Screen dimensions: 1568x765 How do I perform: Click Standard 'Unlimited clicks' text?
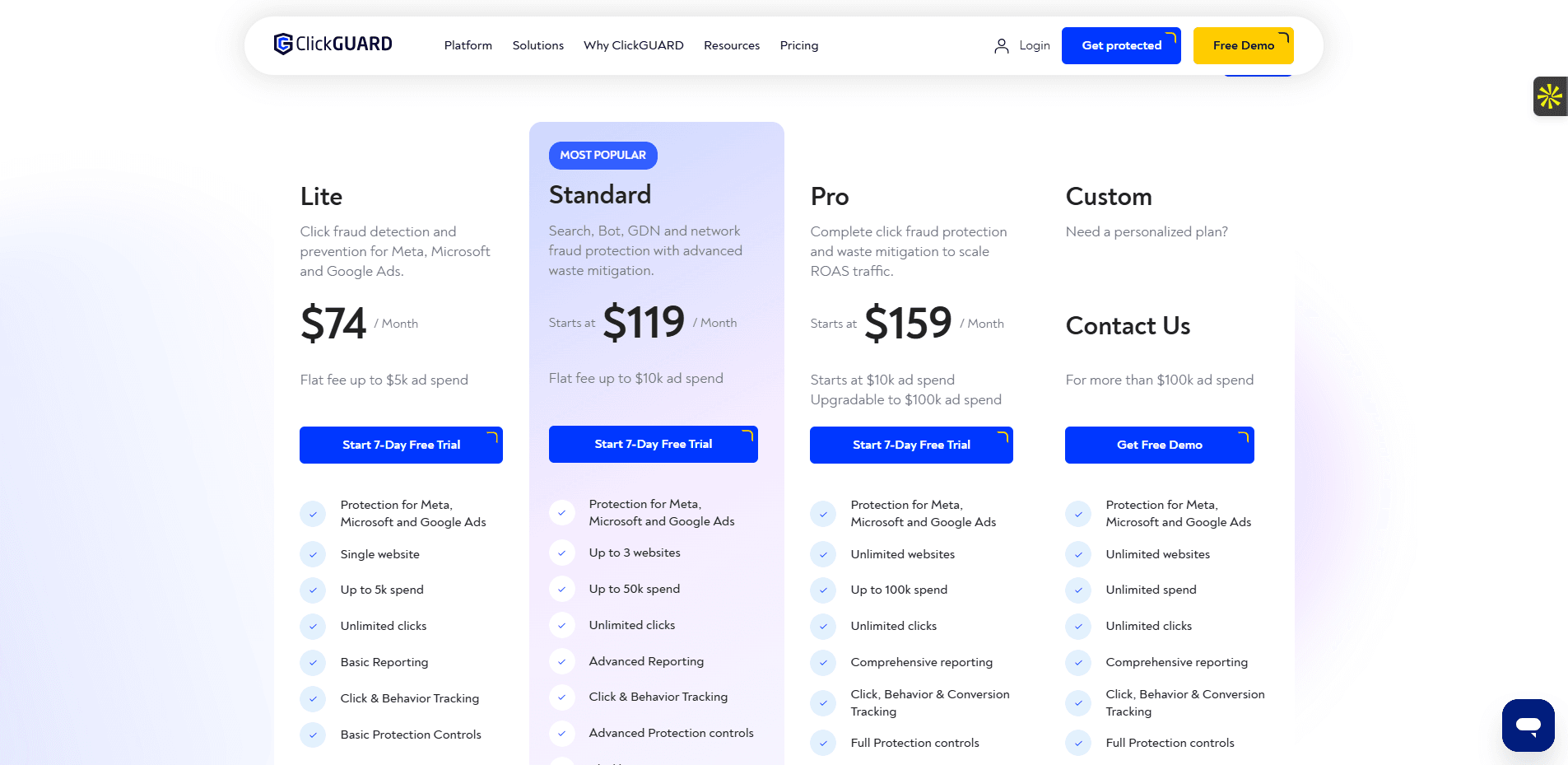click(632, 625)
